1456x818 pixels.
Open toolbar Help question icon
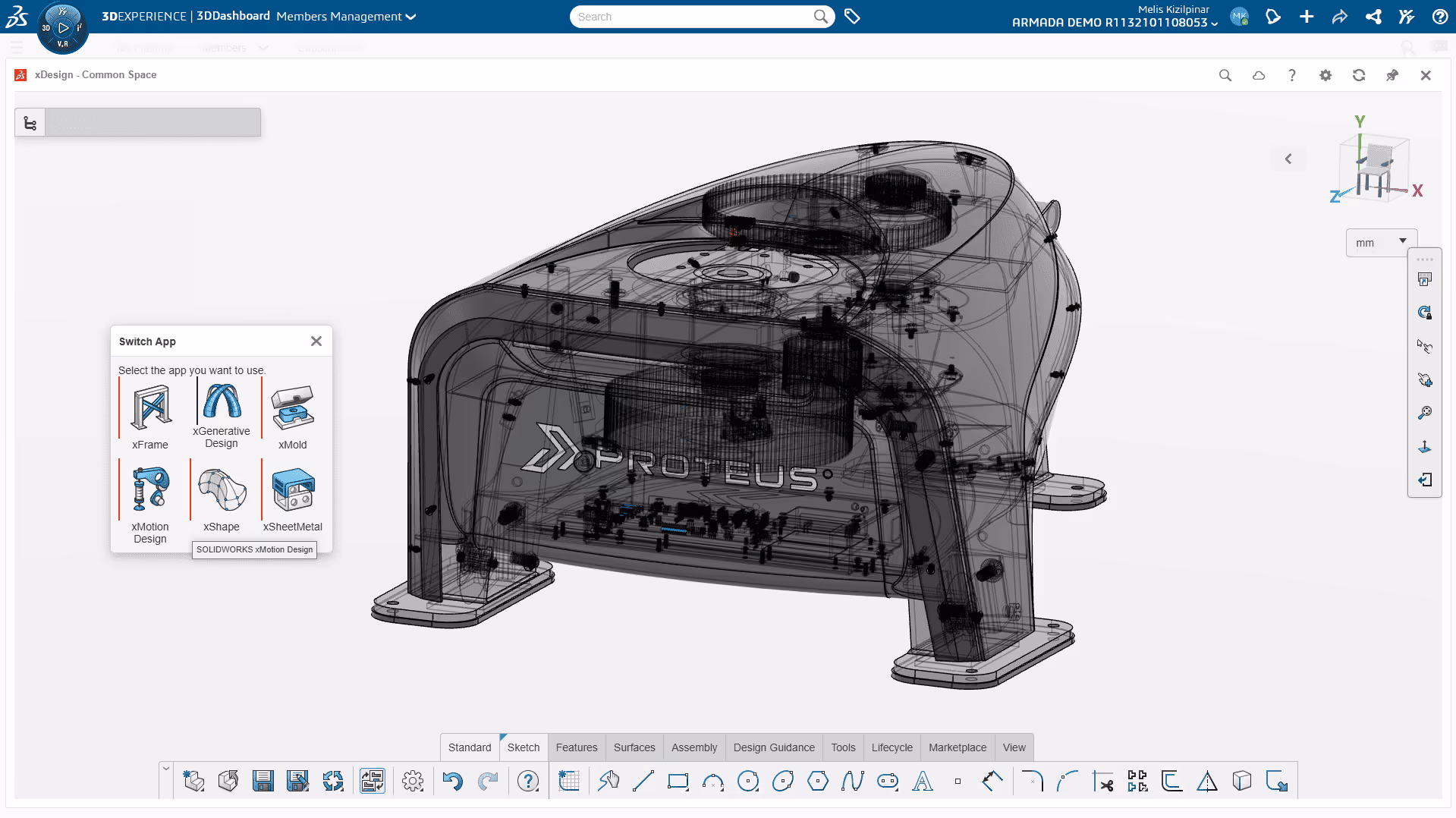(x=528, y=781)
